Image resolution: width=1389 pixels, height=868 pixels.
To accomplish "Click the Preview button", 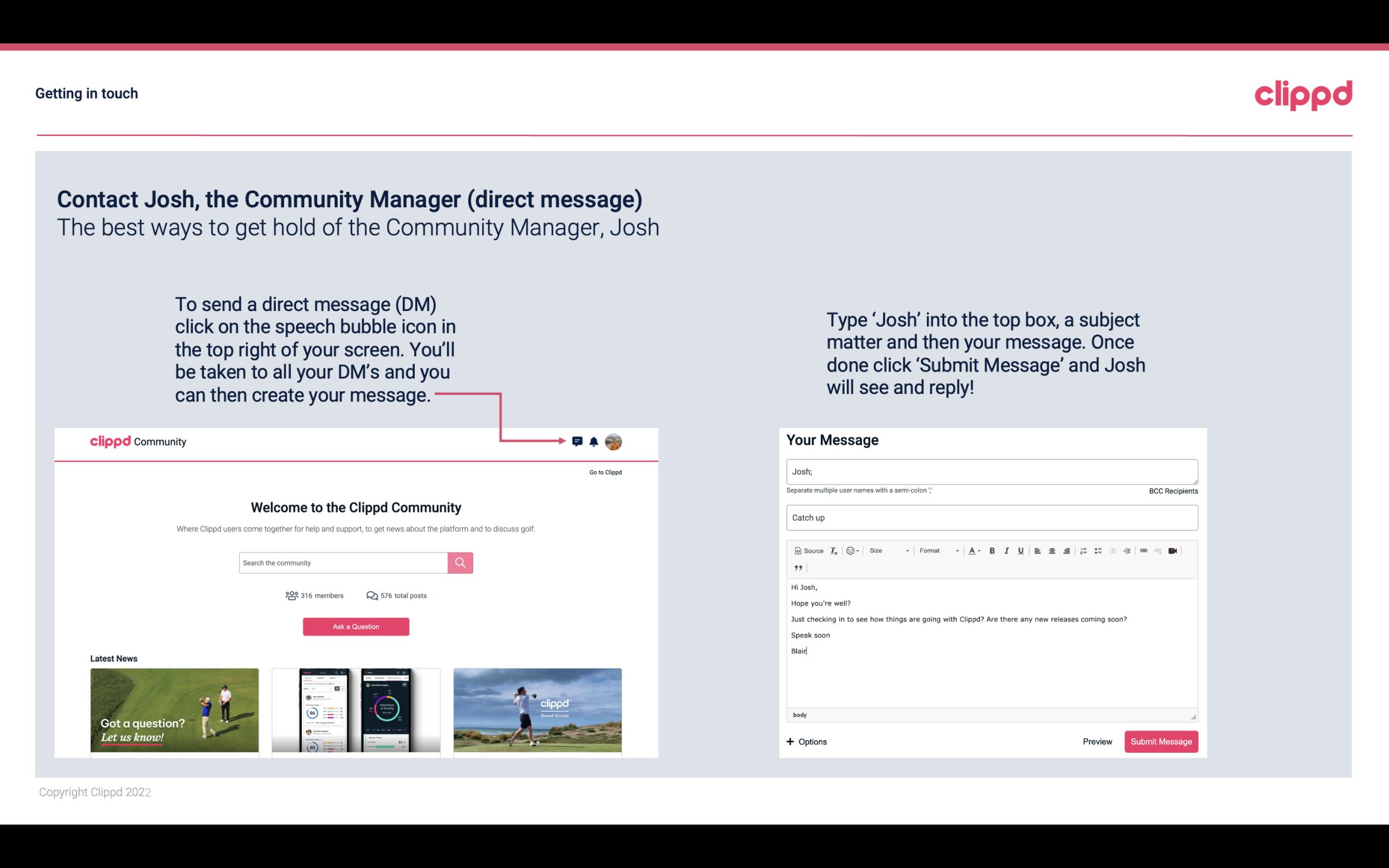I will pyautogui.click(x=1097, y=741).
